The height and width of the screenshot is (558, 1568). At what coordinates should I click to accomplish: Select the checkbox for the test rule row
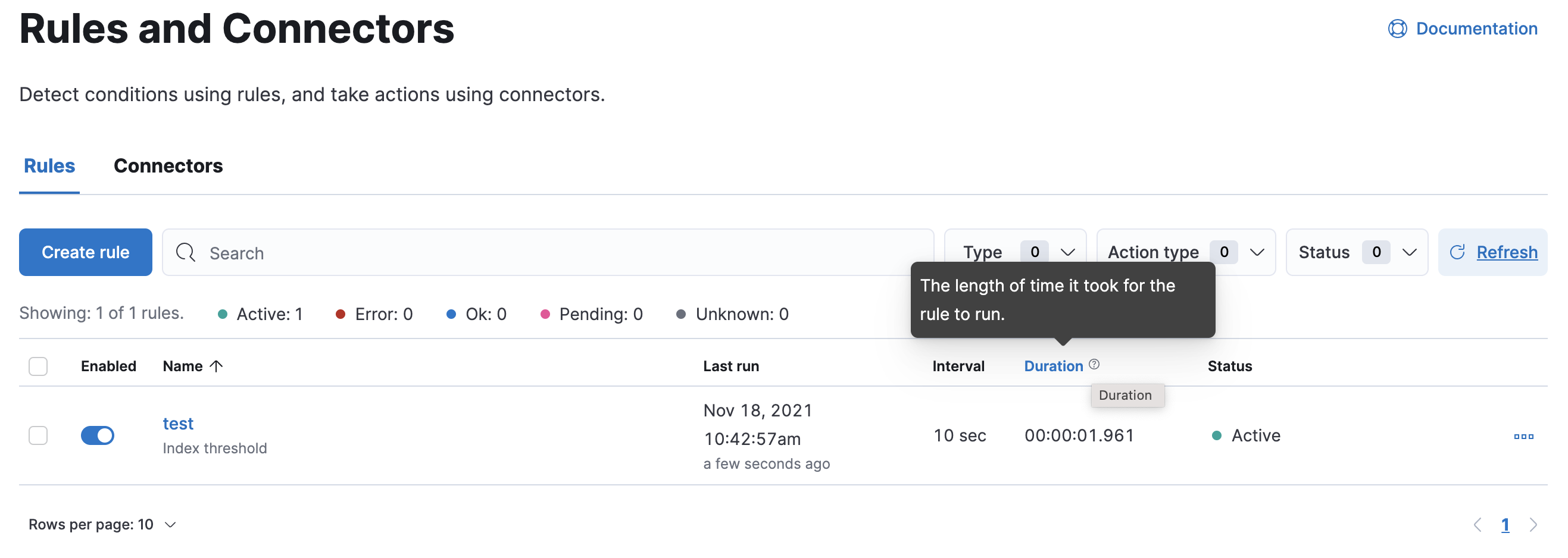click(38, 435)
